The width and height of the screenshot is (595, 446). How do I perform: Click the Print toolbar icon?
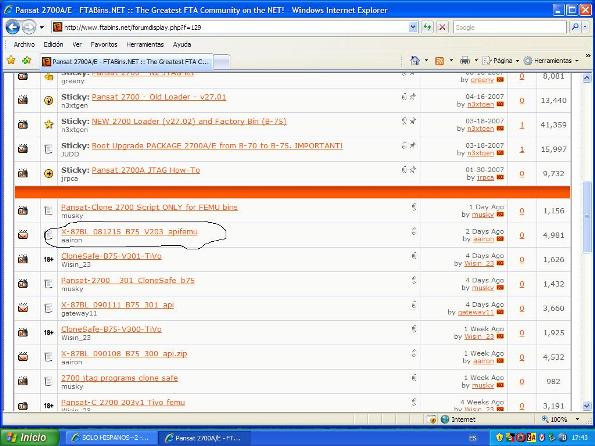click(465, 60)
